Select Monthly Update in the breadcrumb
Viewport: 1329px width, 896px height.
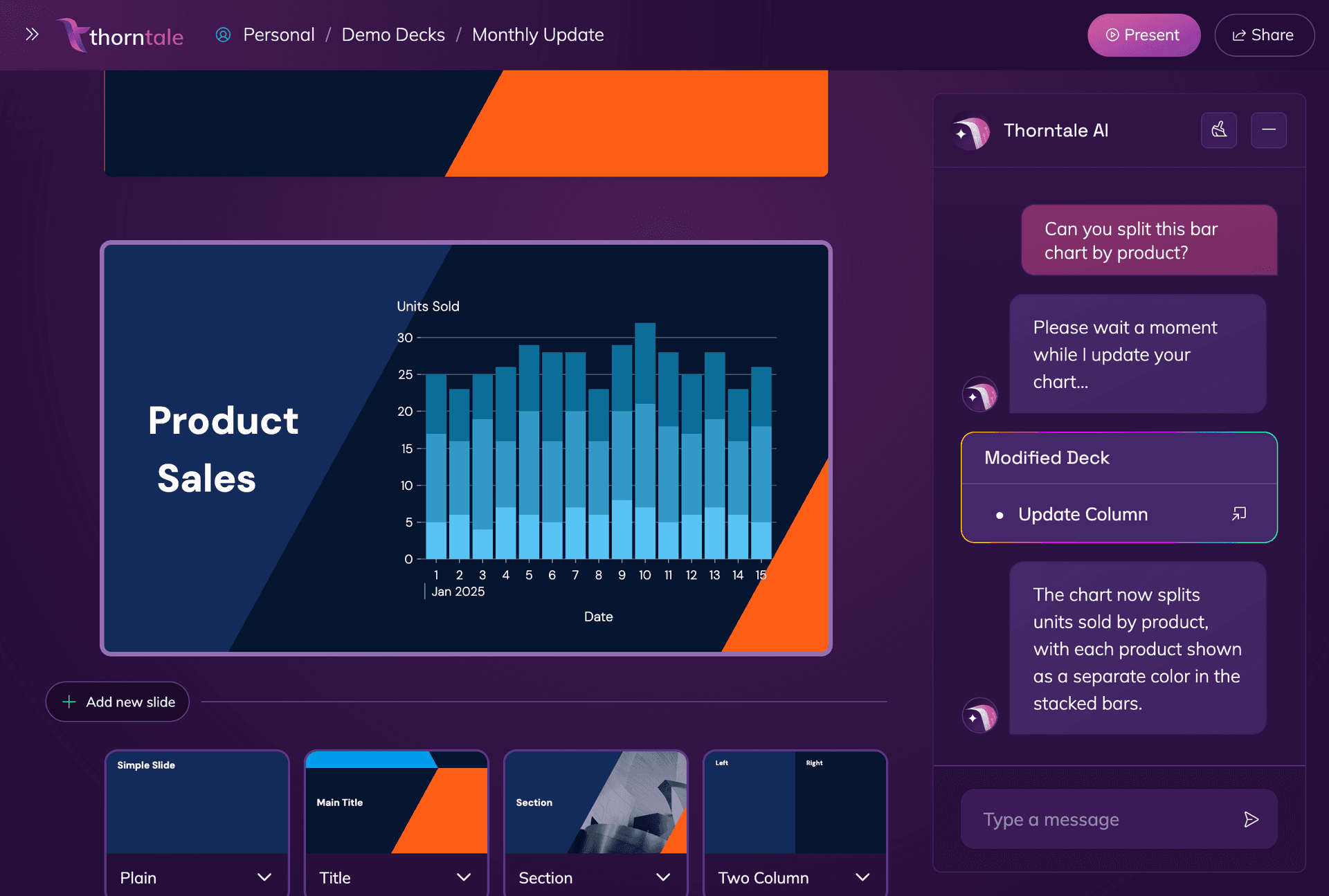click(x=538, y=35)
